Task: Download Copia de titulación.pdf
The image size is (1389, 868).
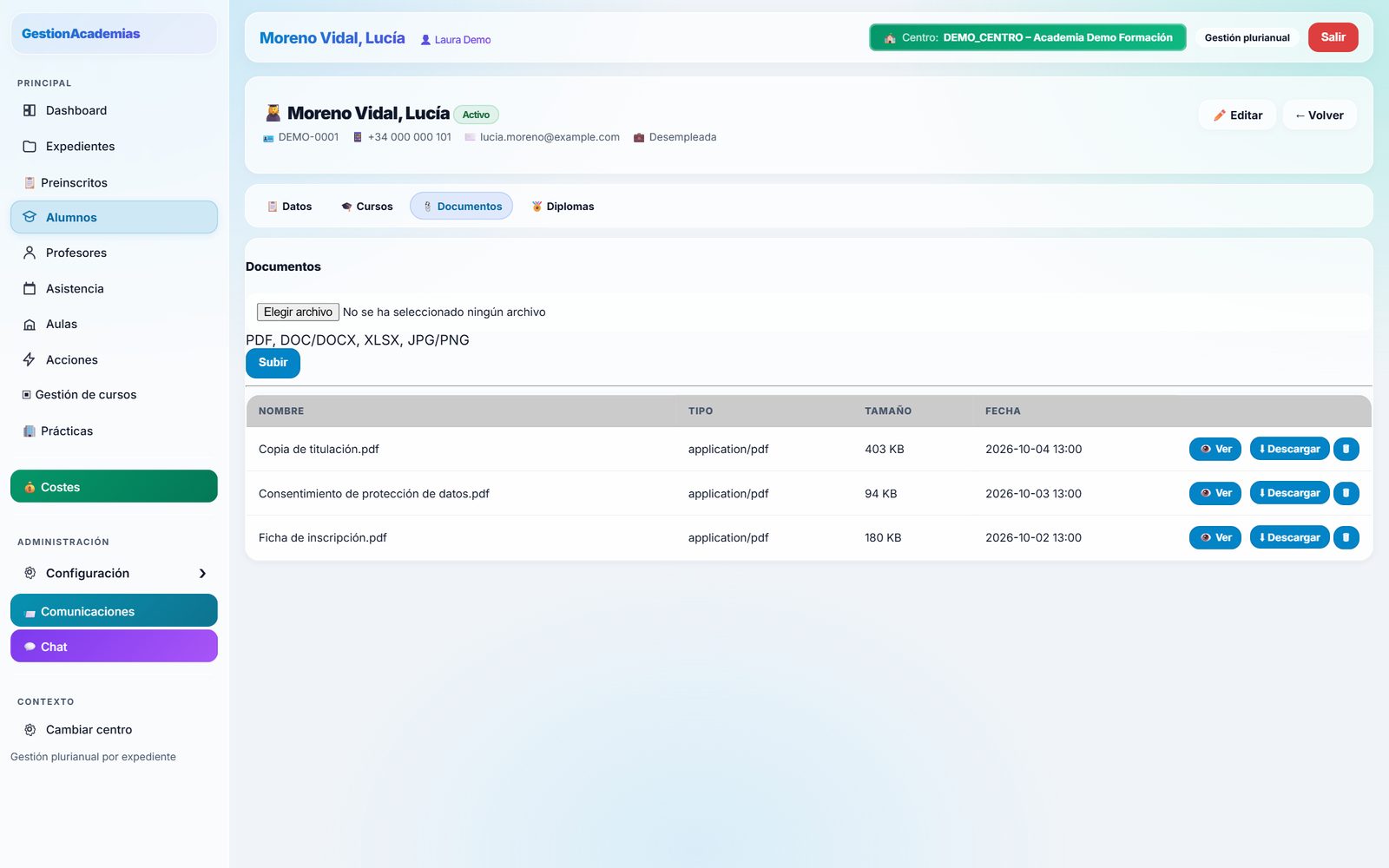Action: pos(1290,449)
